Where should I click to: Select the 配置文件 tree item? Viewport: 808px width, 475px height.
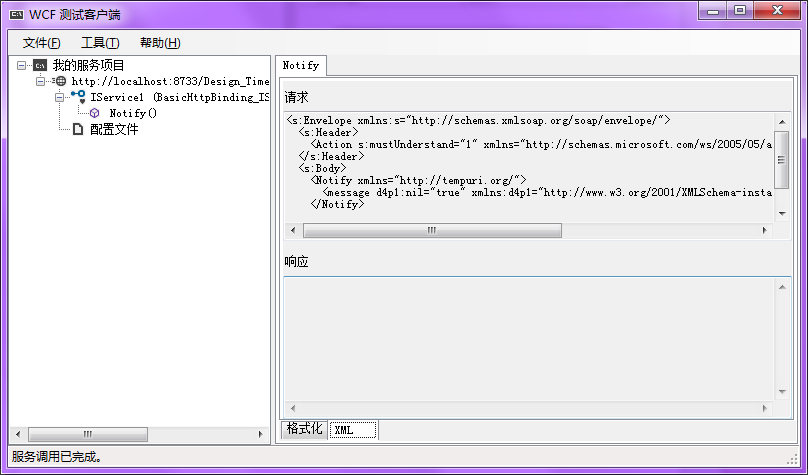(x=114, y=129)
